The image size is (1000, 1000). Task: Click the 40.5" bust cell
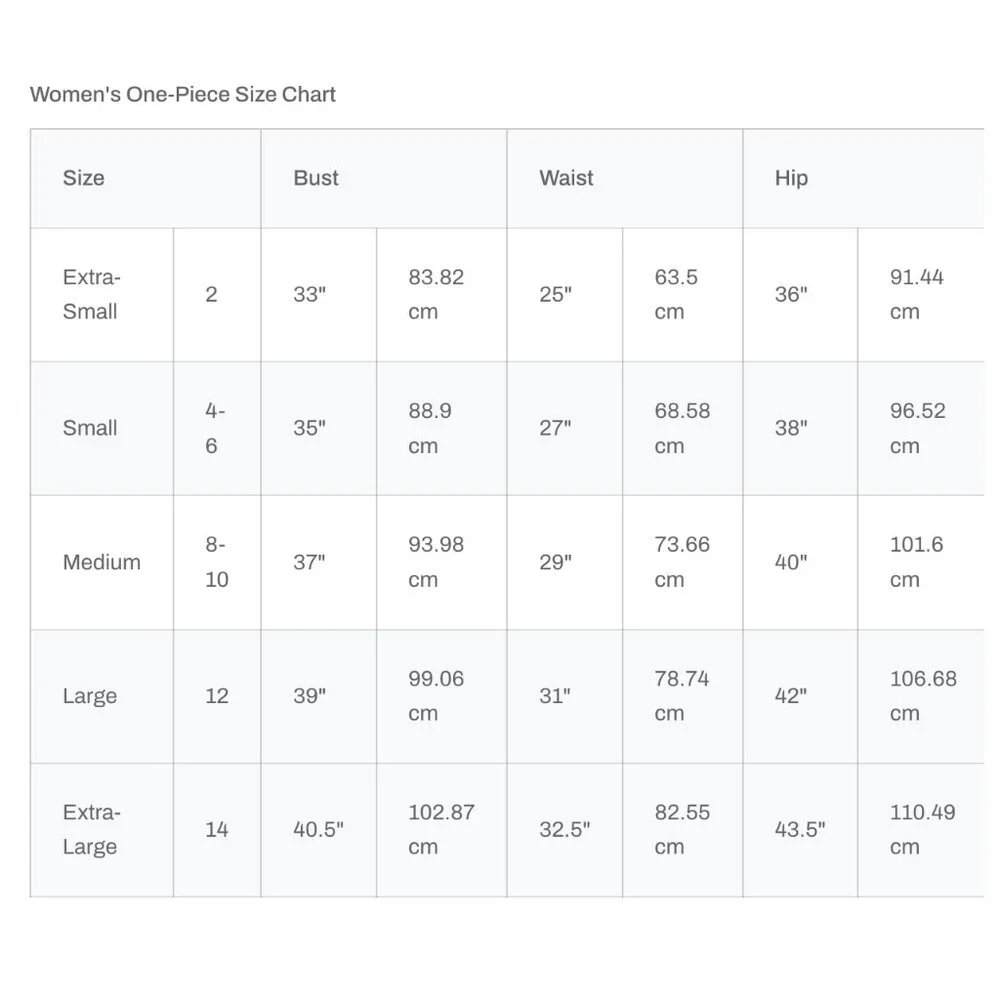point(319,830)
